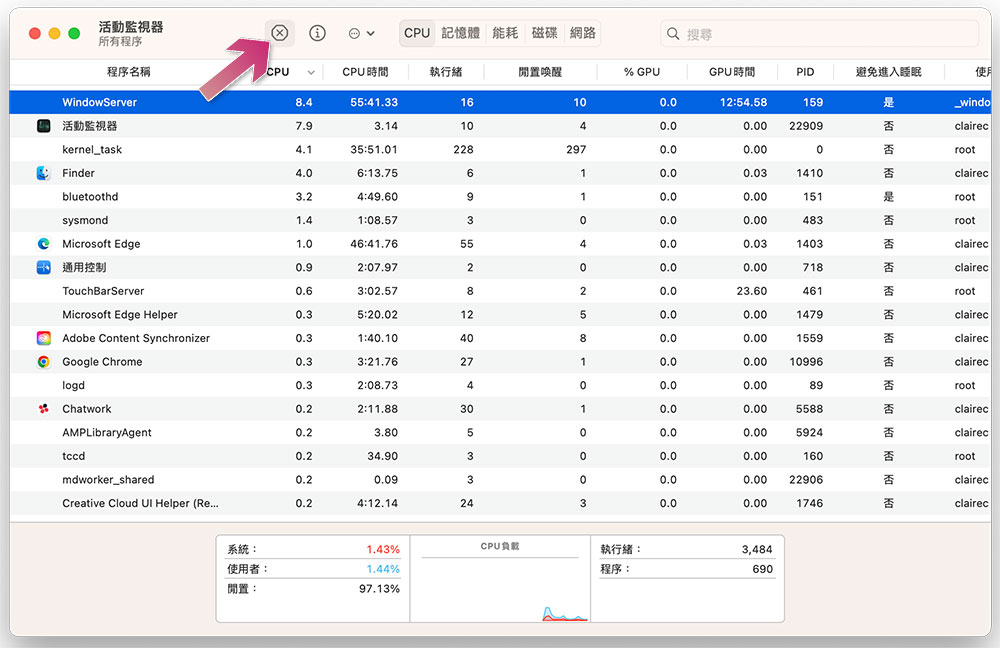Click the Adobe Content Synchronizer icon

coord(43,338)
